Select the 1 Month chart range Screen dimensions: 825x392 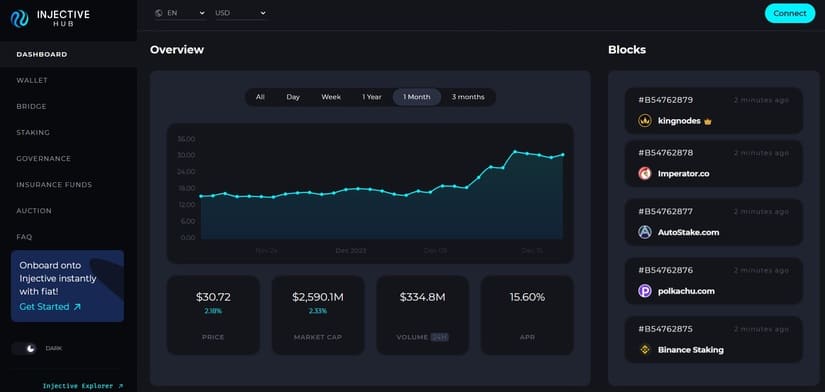pyautogui.click(x=417, y=97)
